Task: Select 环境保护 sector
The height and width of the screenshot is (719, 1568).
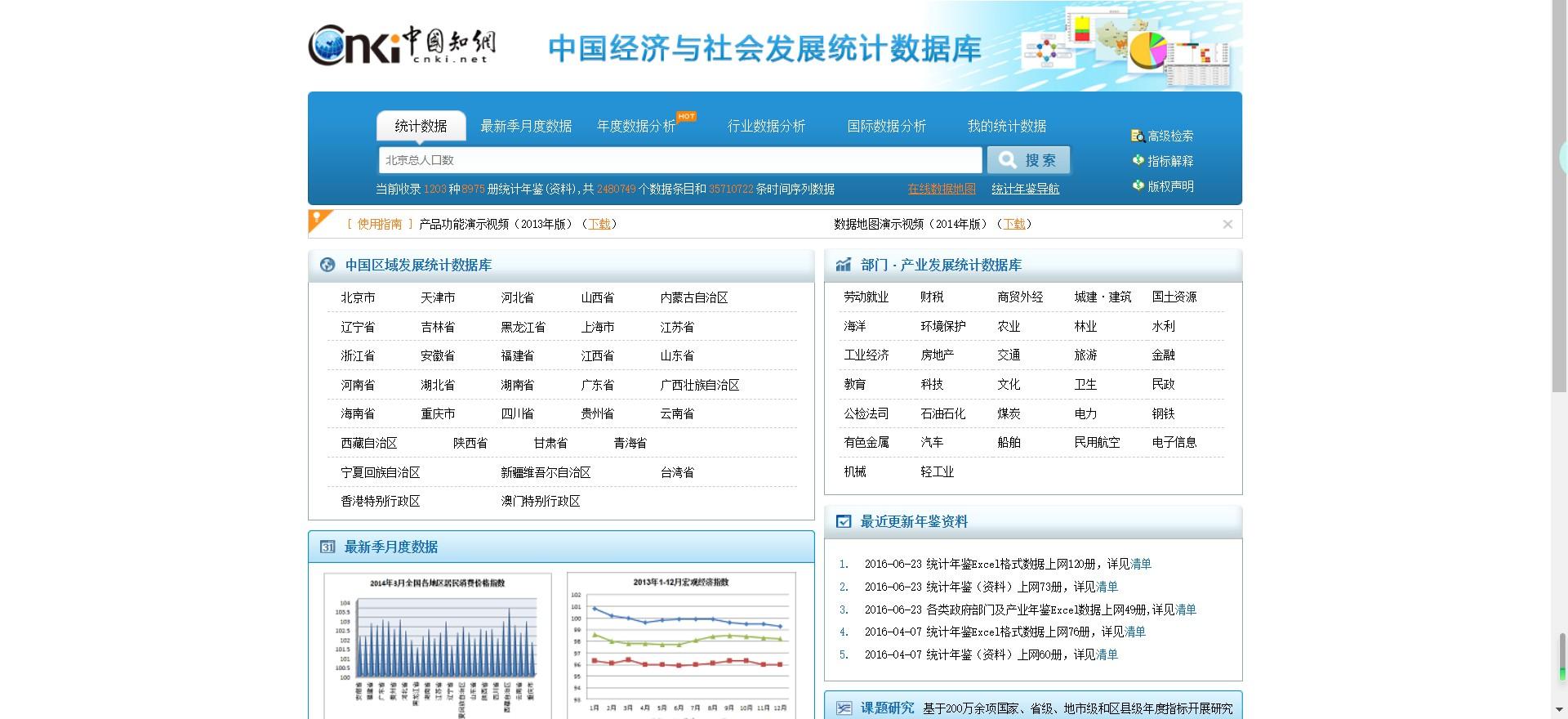Action: point(943,326)
